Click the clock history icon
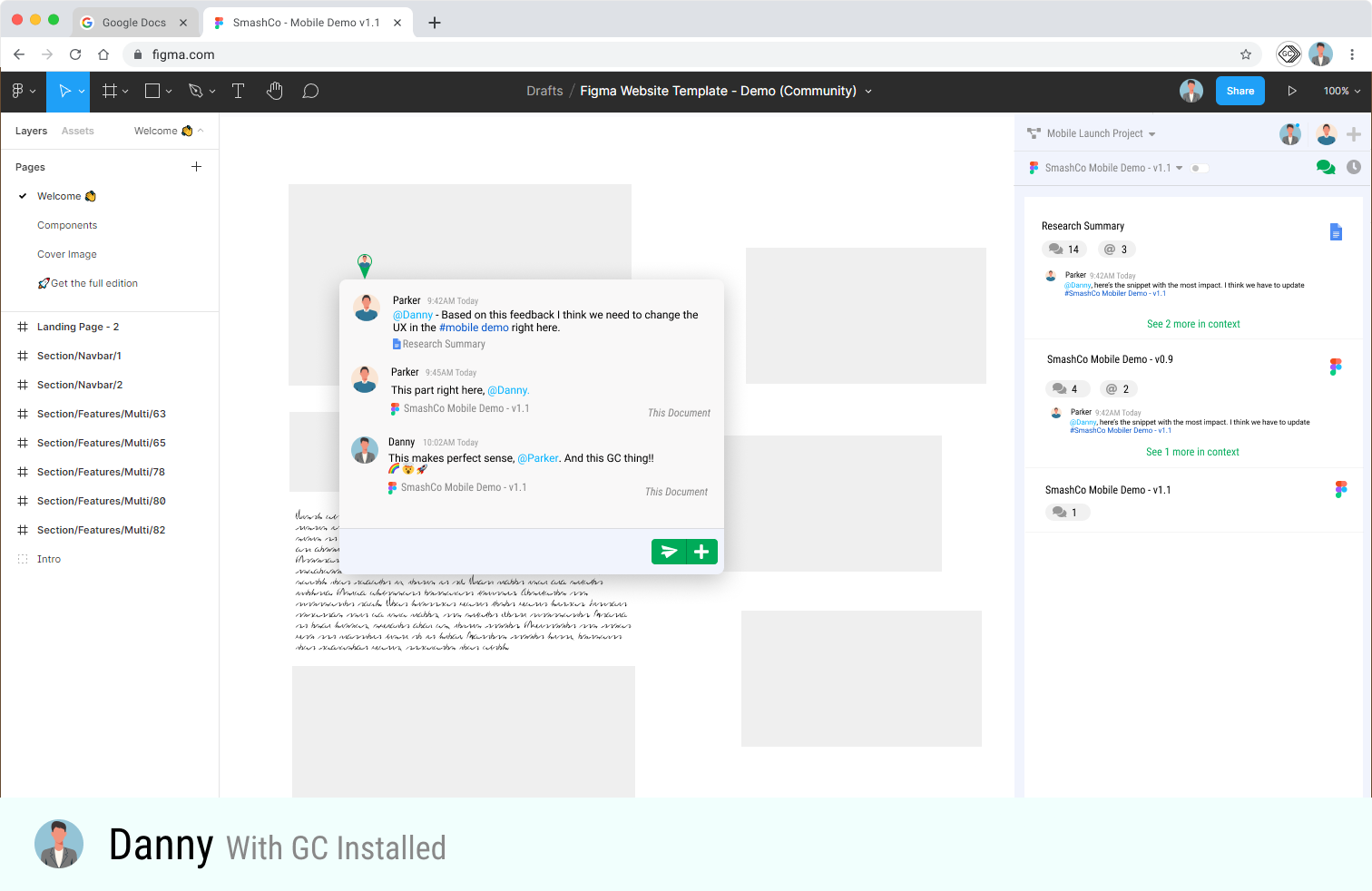This screenshot has height=891, width=1372. click(1354, 167)
